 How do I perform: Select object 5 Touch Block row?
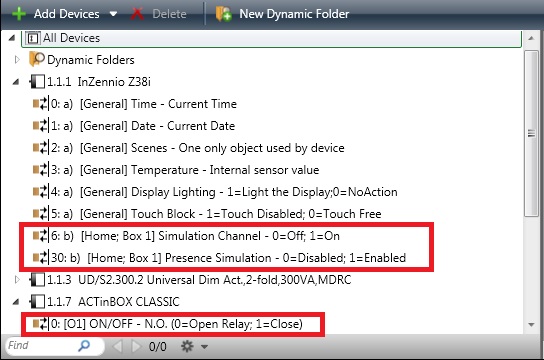216,214
